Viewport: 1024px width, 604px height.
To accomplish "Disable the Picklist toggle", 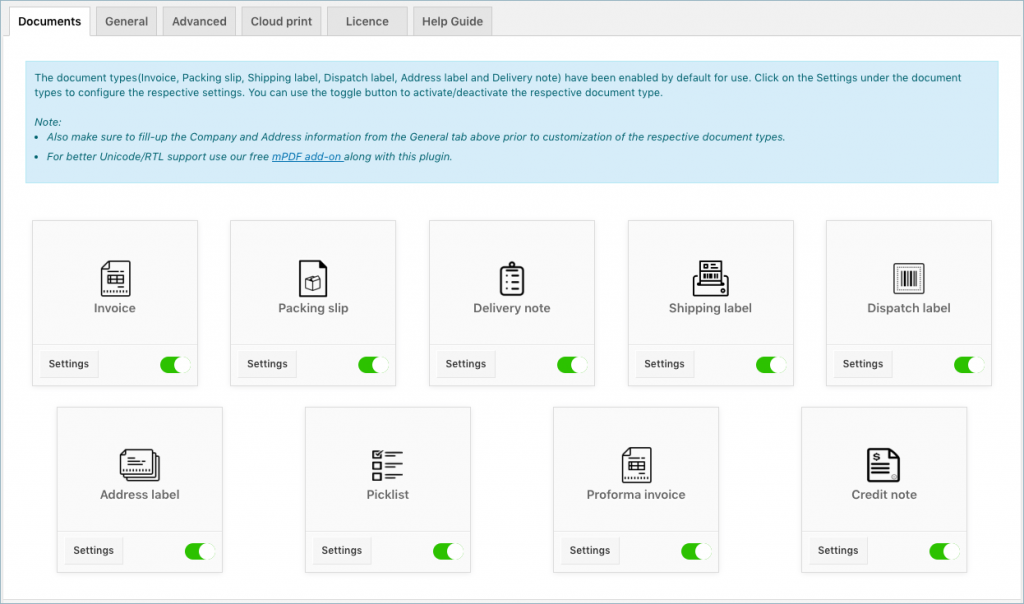I will coord(448,551).
